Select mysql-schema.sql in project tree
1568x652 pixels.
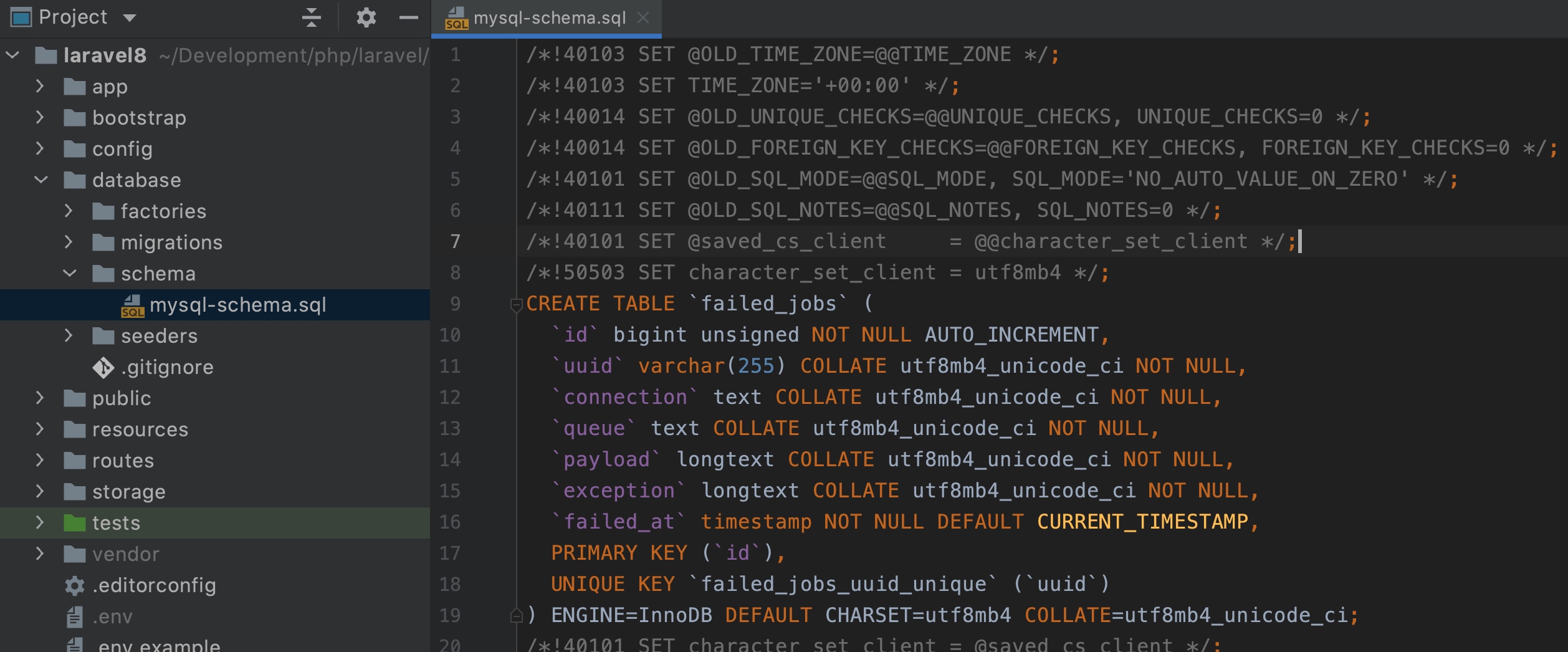click(215, 305)
